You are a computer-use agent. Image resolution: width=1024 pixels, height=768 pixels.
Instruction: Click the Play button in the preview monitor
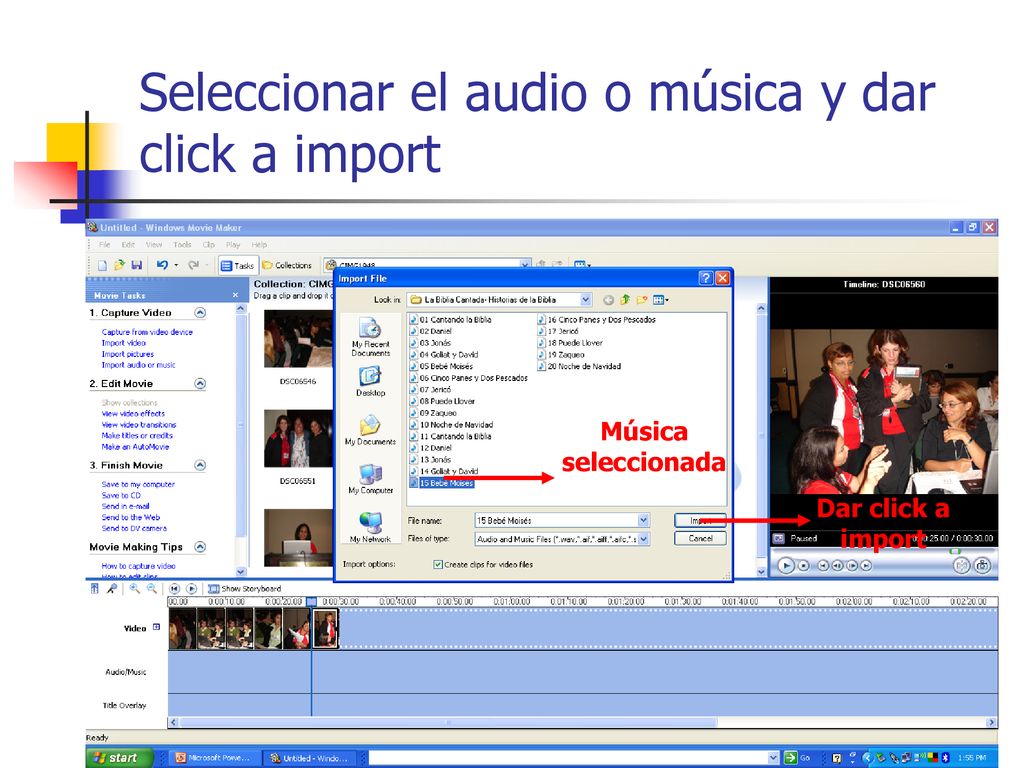tap(786, 566)
